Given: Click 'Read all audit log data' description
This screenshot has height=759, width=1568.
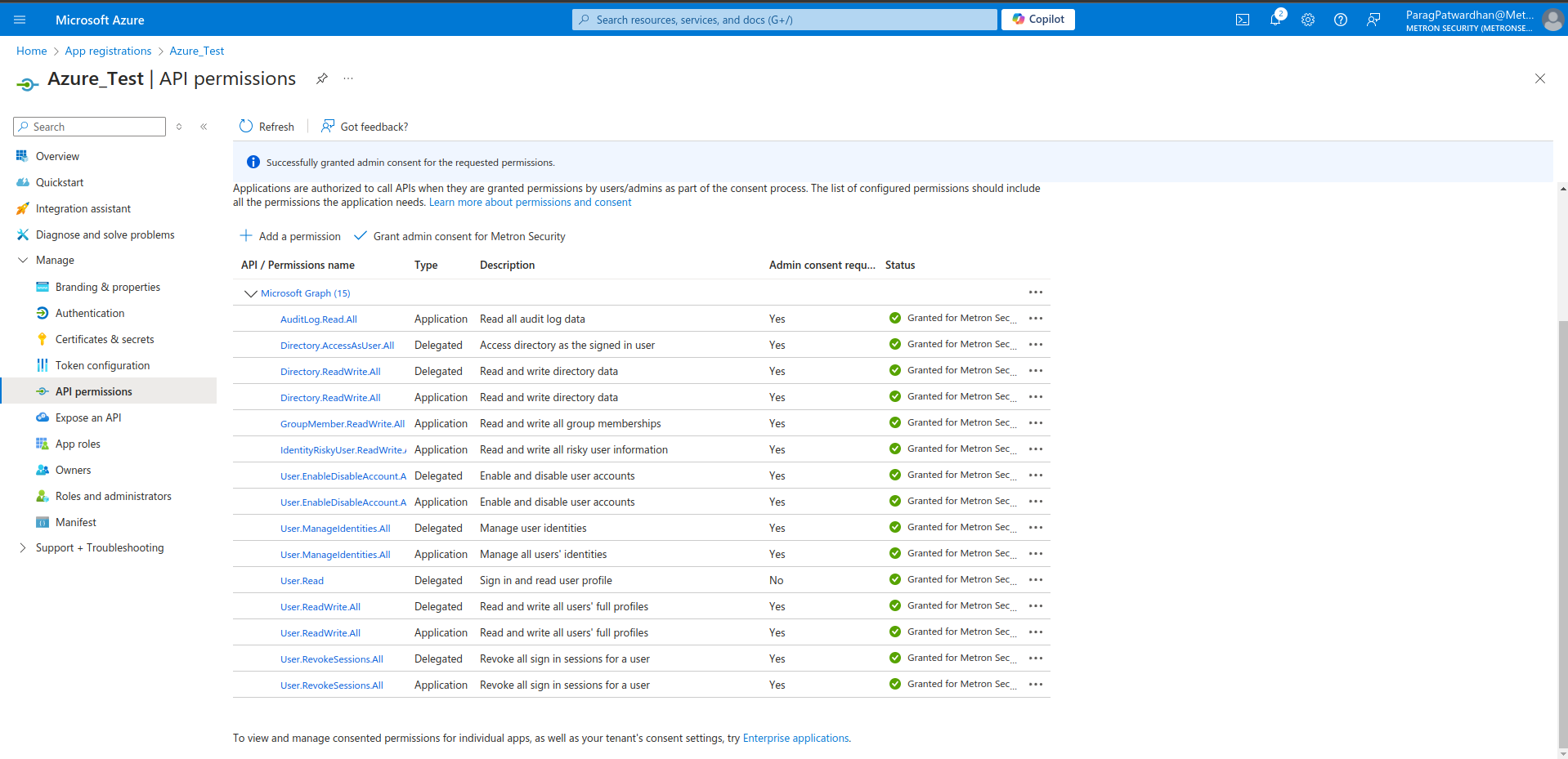Looking at the screenshot, I should click(532, 319).
